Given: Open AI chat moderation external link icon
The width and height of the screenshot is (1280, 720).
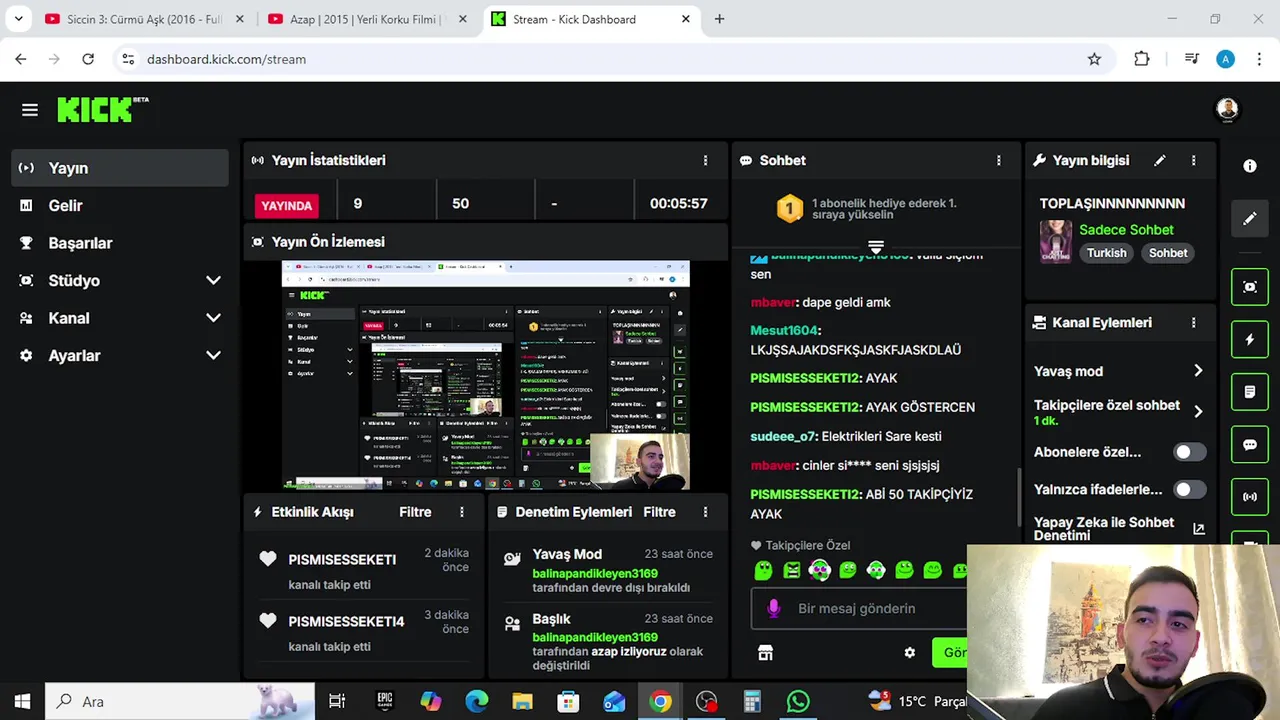Looking at the screenshot, I should tap(1199, 529).
